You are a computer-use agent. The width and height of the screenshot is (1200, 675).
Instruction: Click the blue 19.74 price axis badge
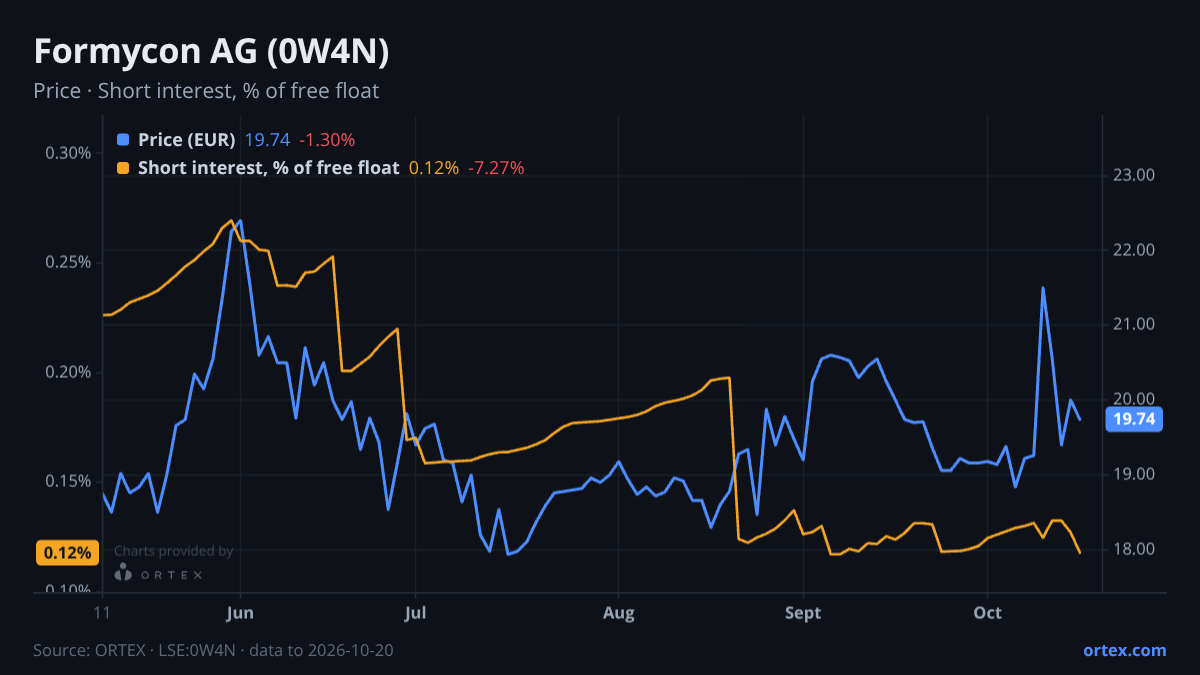pos(1133,420)
